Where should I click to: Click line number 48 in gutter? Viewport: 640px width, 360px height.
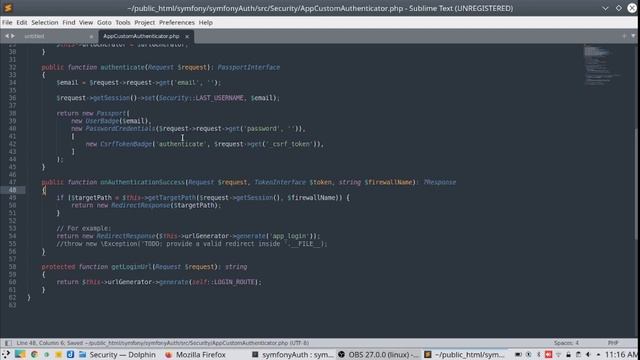pyautogui.click(x=12, y=190)
